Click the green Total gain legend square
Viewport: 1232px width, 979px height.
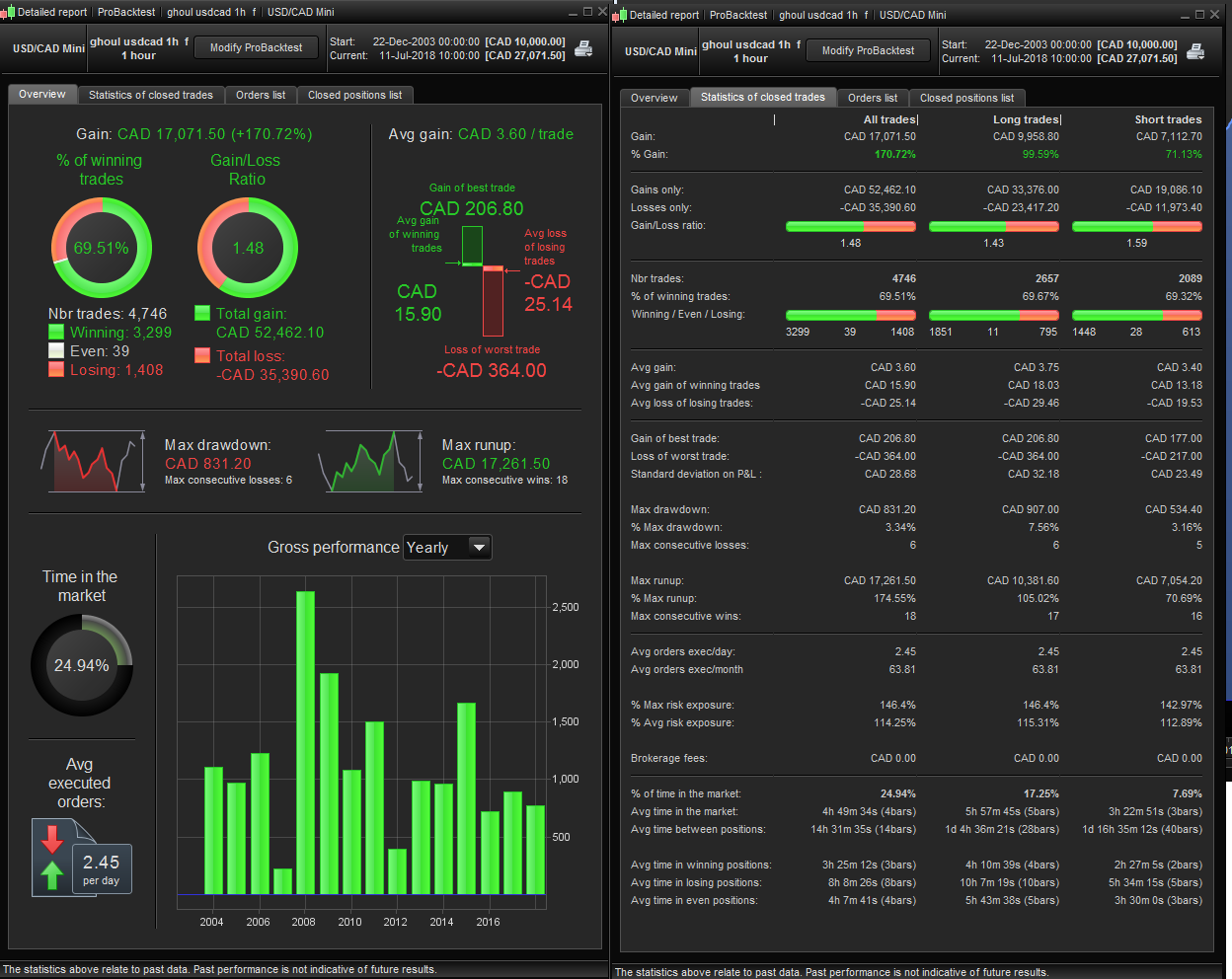[202, 313]
